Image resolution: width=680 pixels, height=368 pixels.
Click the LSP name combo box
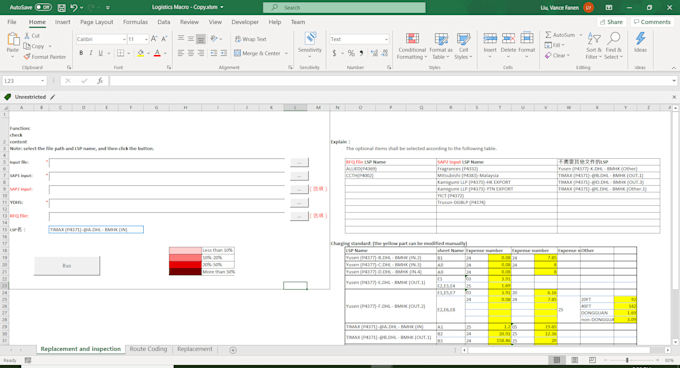click(x=96, y=229)
